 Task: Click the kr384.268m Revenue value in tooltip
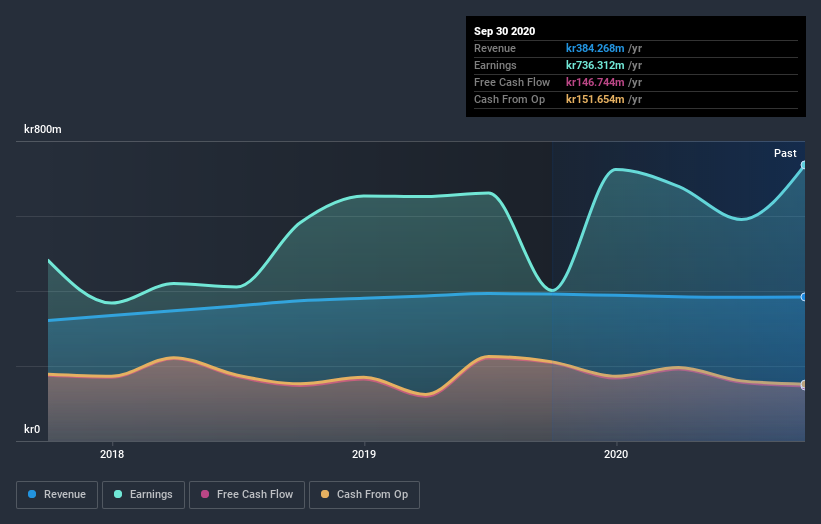[595, 48]
